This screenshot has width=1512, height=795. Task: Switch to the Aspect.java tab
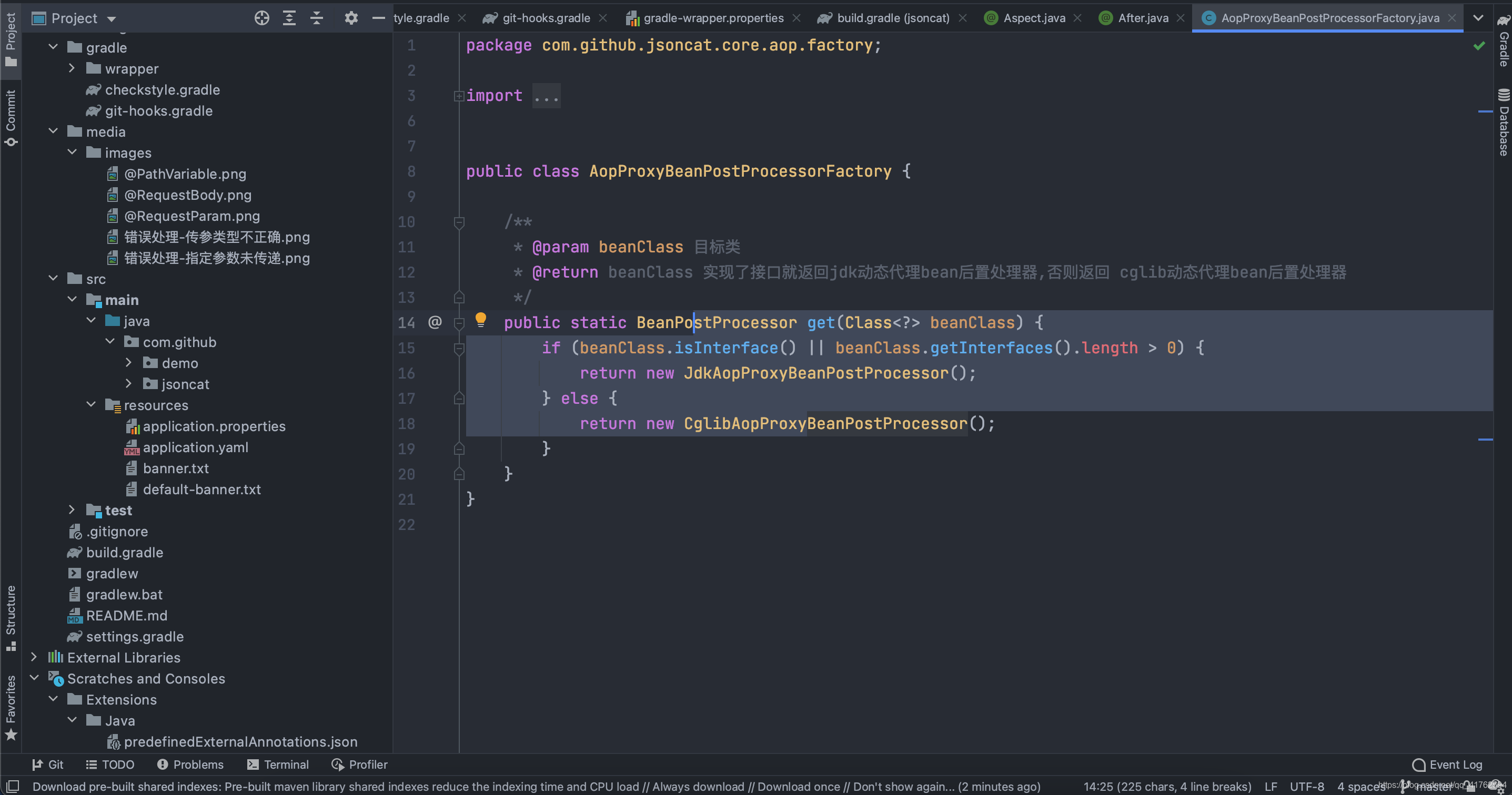[x=1033, y=18]
